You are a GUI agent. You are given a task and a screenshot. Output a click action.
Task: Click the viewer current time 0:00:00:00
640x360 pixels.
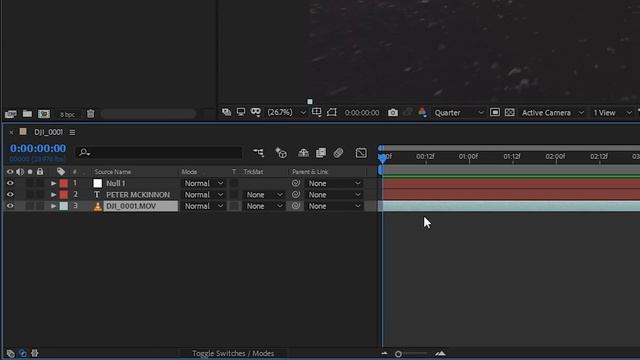point(362,113)
